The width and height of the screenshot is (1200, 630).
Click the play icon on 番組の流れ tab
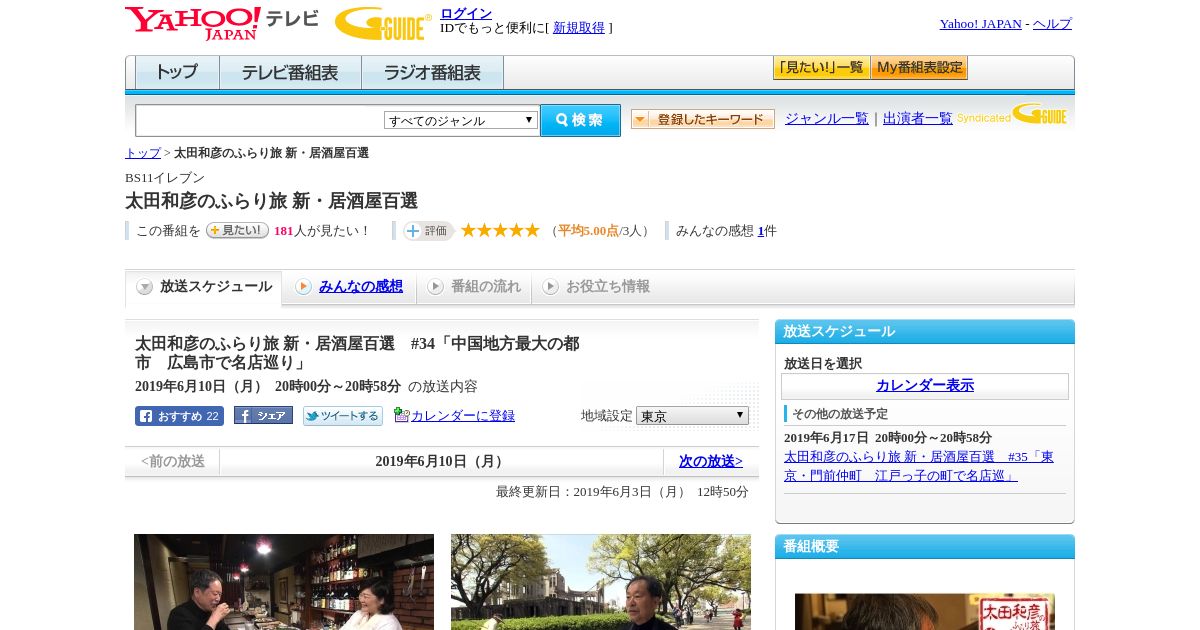pyautogui.click(x=435, y=287)
